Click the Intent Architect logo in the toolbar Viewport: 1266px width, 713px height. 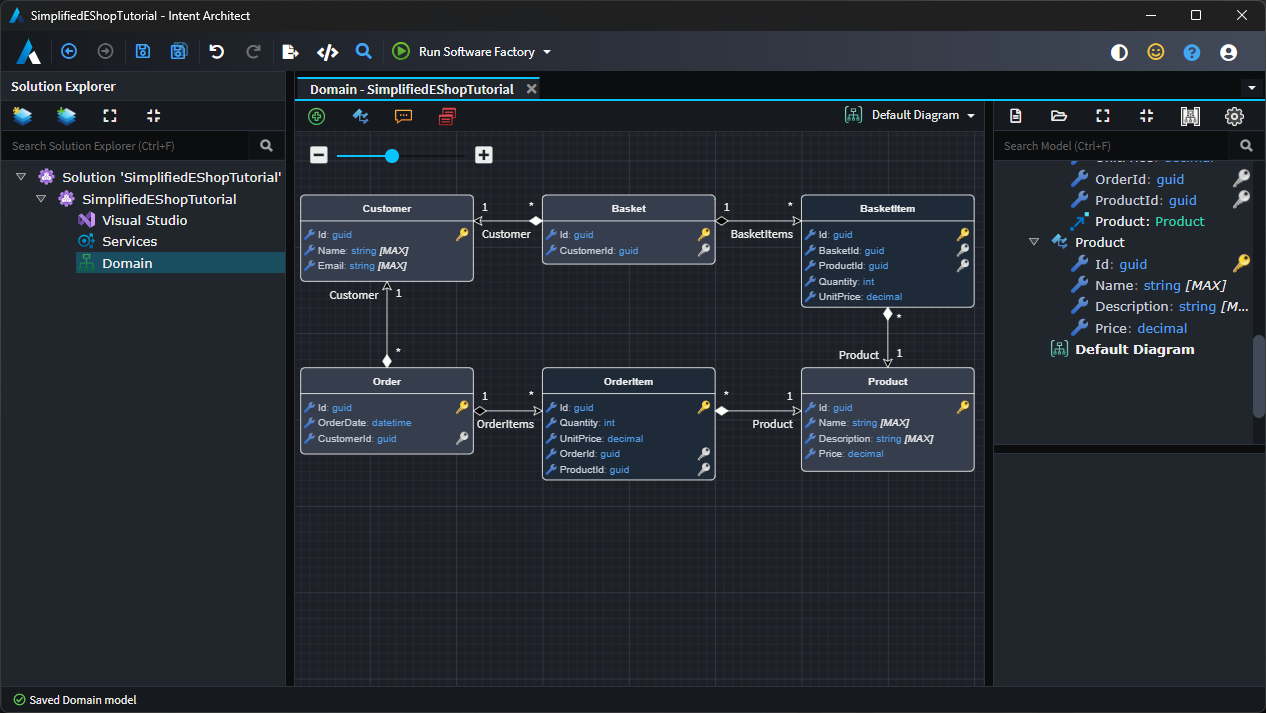click(28, 52)
